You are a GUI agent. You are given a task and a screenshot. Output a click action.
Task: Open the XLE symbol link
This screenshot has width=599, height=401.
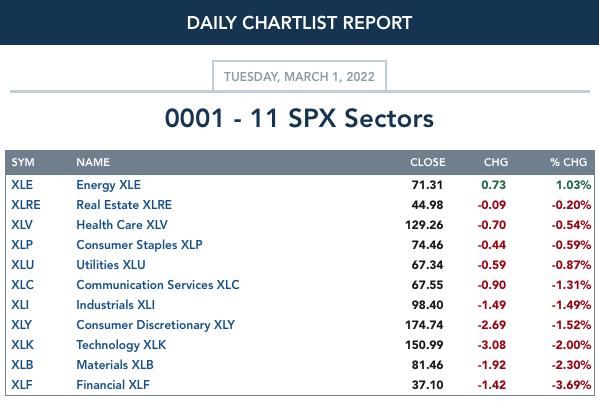coord(22,185)
